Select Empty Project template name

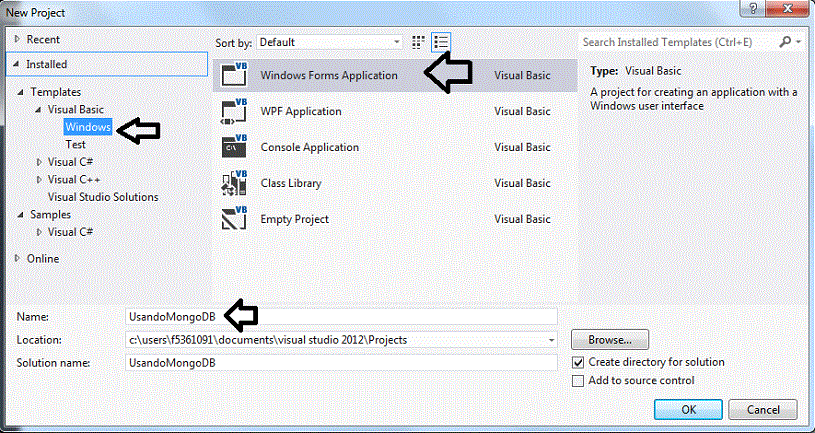pos(295,219)
